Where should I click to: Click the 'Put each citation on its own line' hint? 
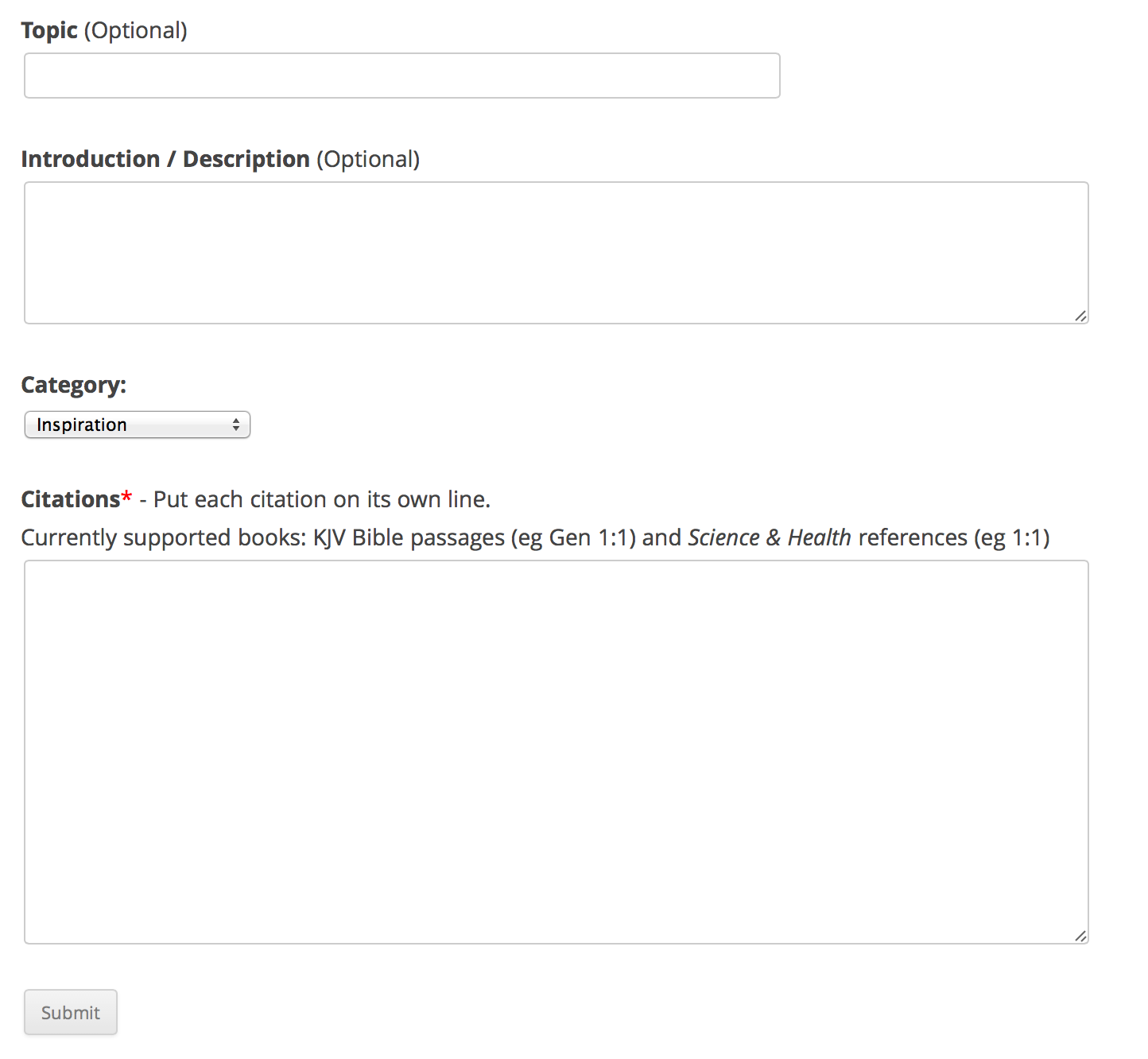point(321,499)
